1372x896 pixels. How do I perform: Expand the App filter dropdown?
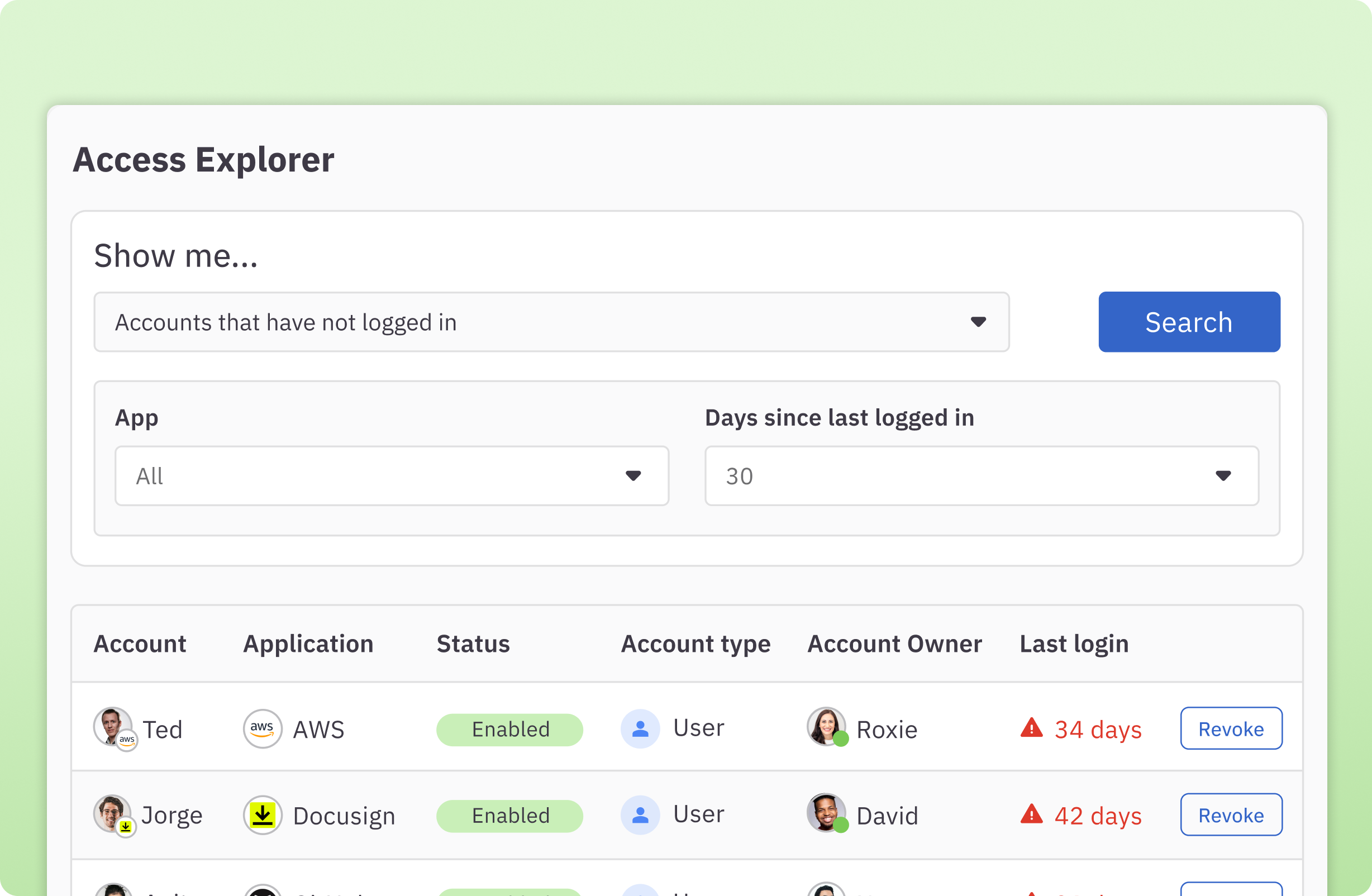(x=392, y=476)
